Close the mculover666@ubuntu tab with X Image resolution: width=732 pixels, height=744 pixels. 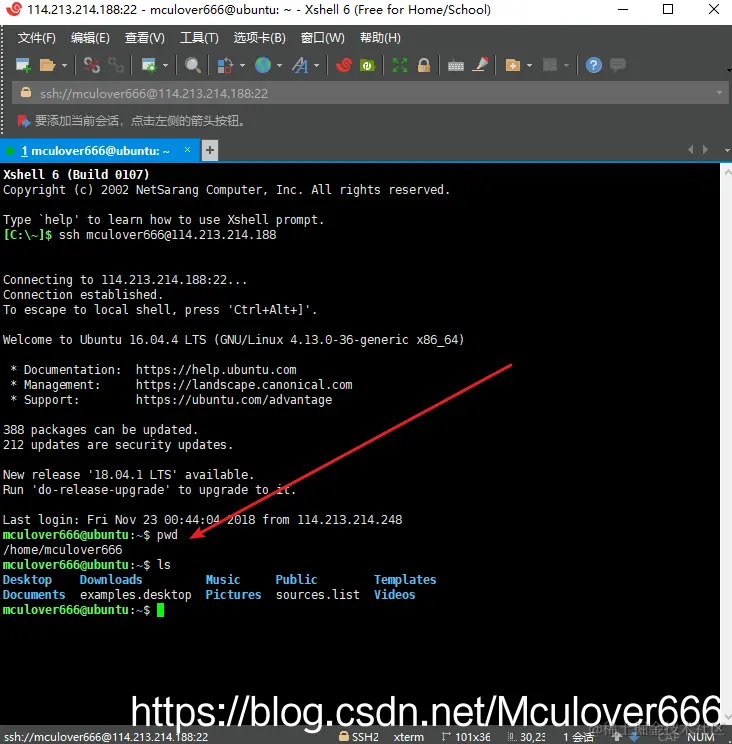187,150
